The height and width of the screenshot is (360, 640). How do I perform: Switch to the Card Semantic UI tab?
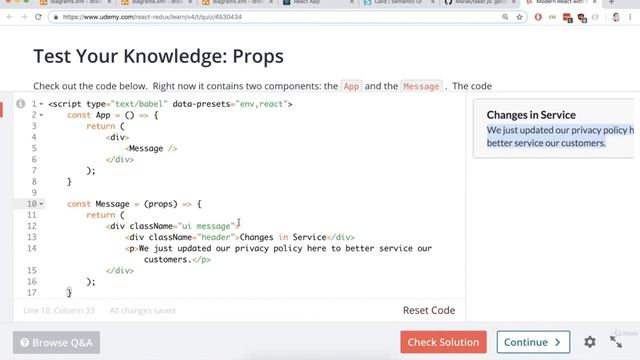point(398,2)
